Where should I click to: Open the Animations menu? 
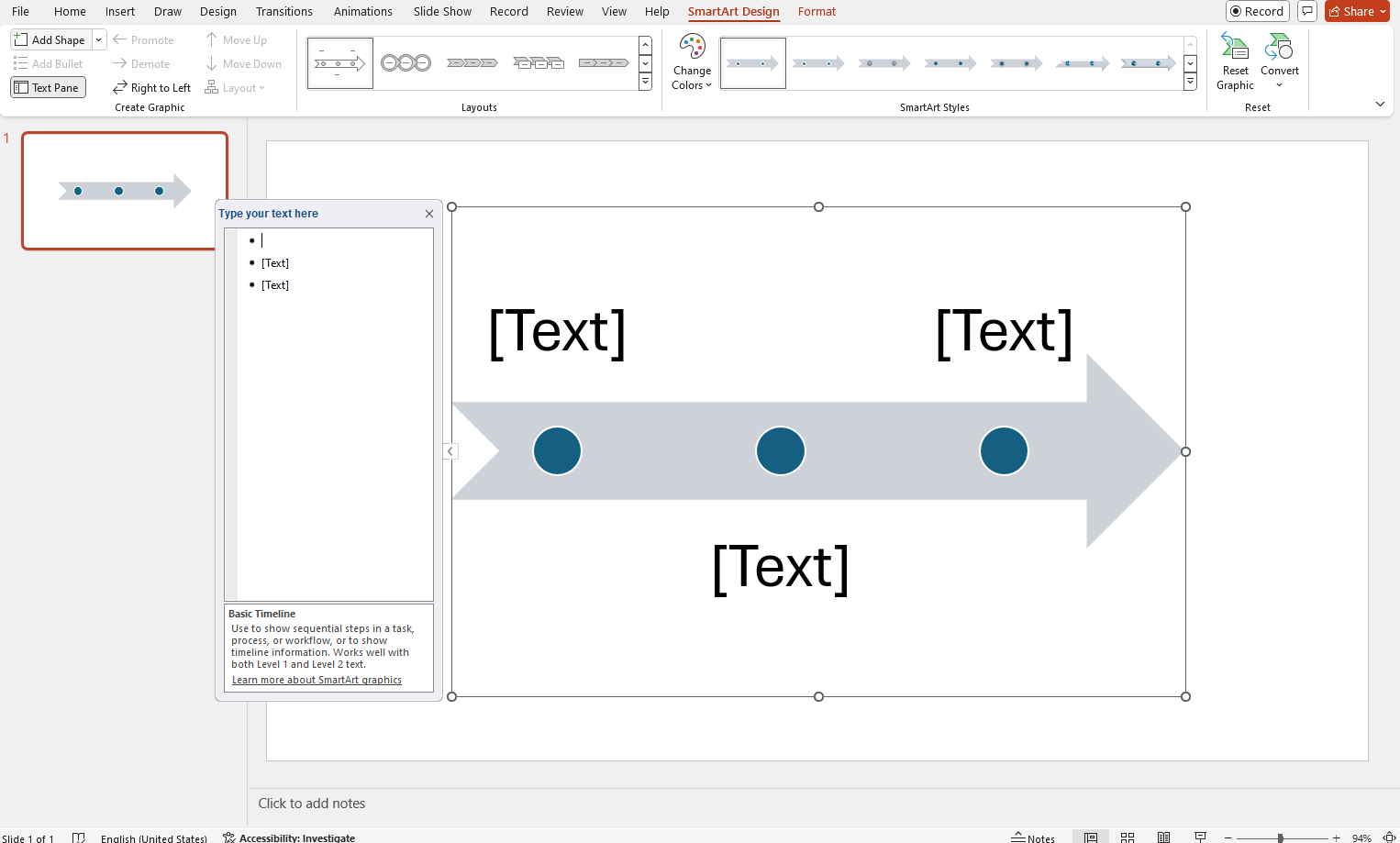(x=362, y=12)
